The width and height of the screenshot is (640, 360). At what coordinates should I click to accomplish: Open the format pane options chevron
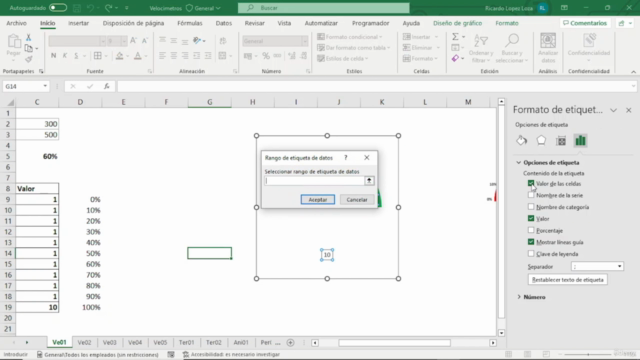pos(613,110)
